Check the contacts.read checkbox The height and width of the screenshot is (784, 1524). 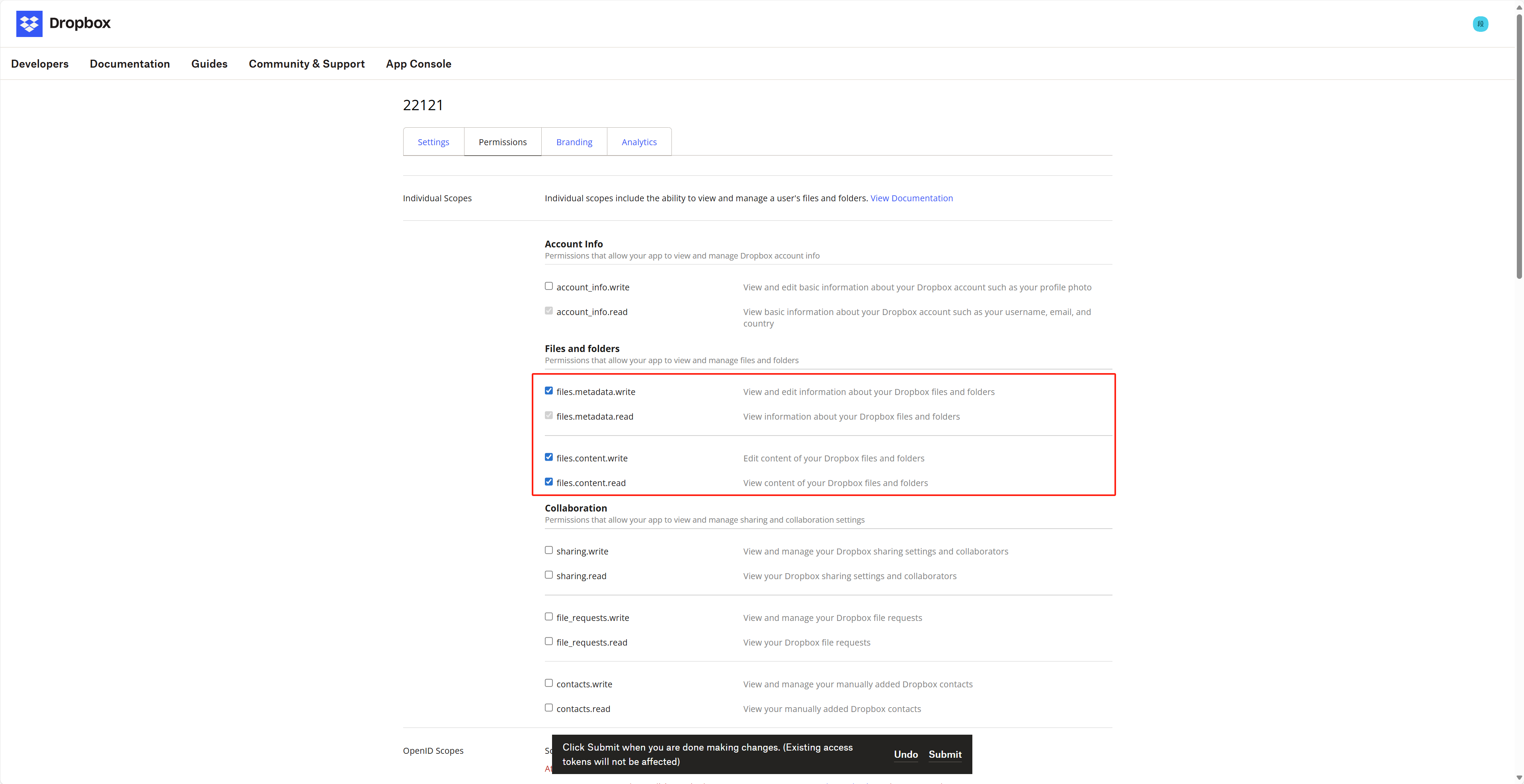pos(548,708)
